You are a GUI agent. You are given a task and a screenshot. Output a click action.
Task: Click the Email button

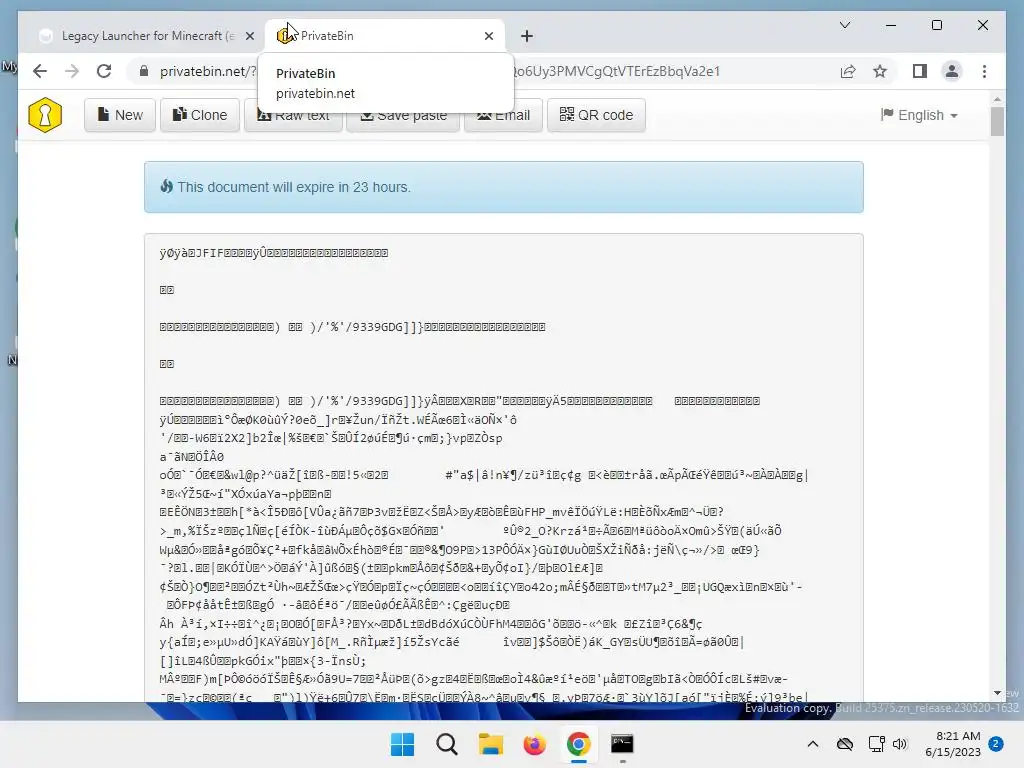(504, 116)
